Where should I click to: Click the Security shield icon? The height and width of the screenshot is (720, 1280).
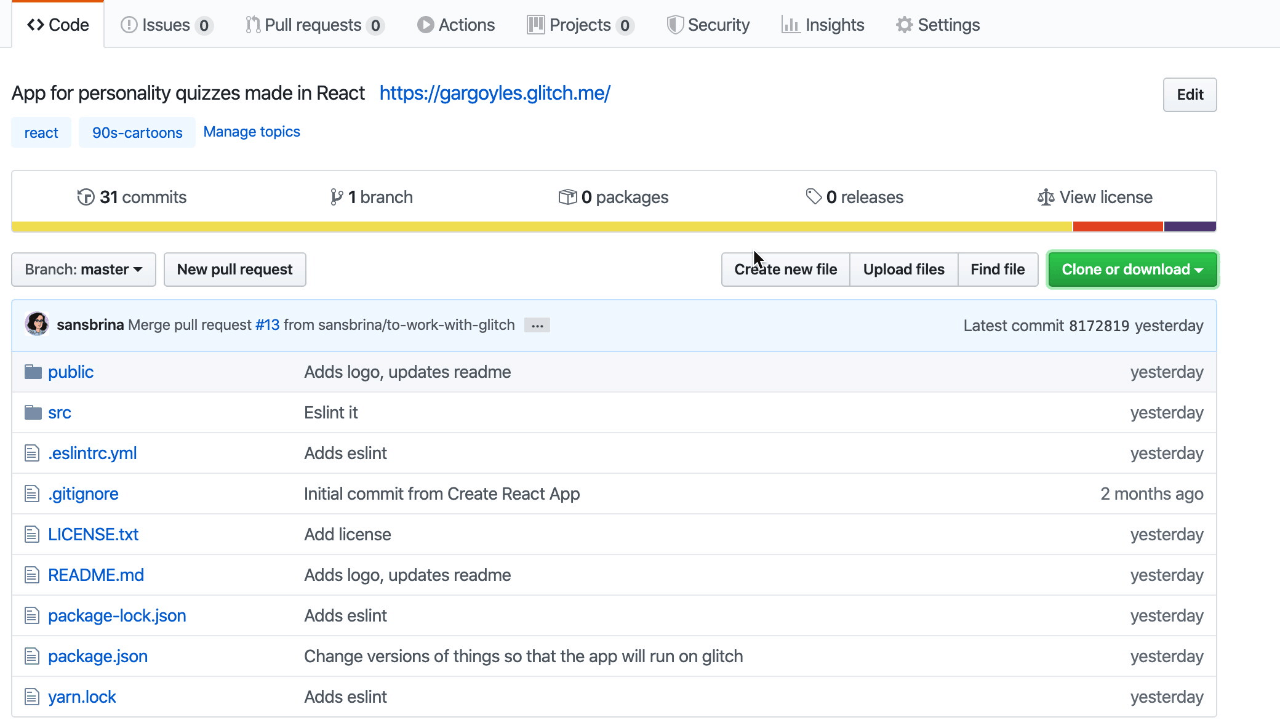tap(673, 24)
